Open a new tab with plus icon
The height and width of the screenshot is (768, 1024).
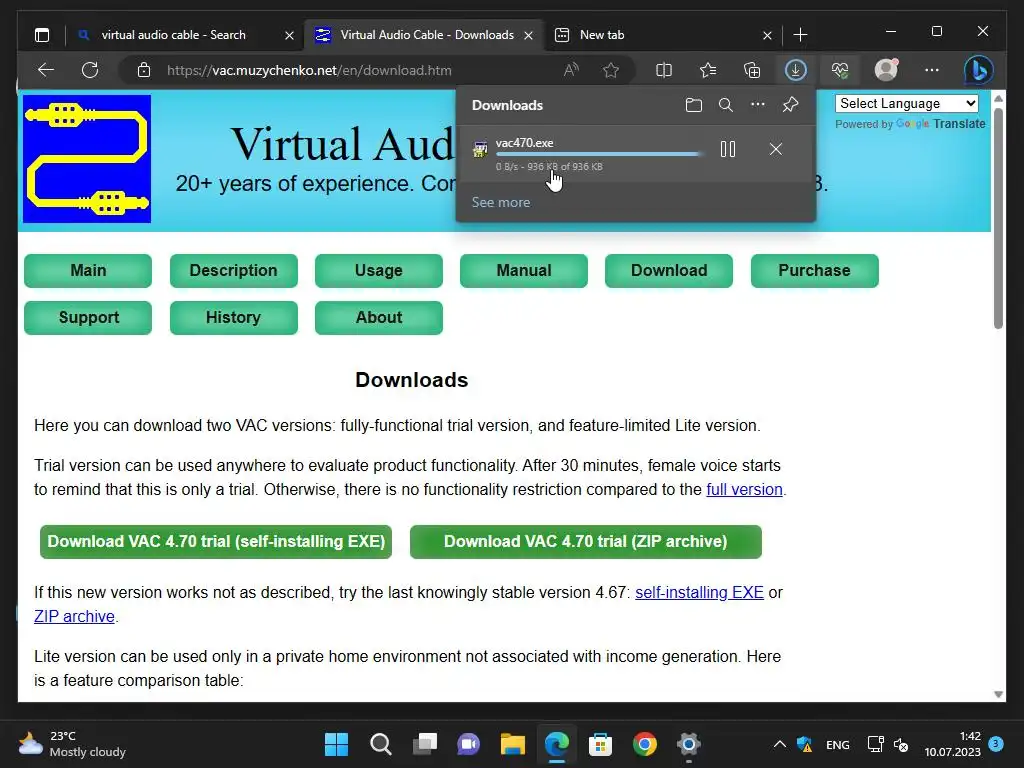point(800,35)
